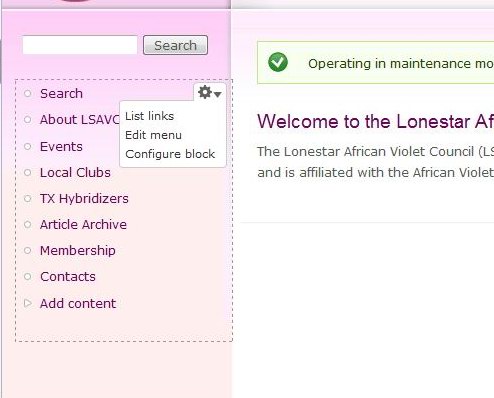Image resolution: width=494 pixels, height=398 pixels.
Task: Go to the Membership page
Action: (78, 250)
